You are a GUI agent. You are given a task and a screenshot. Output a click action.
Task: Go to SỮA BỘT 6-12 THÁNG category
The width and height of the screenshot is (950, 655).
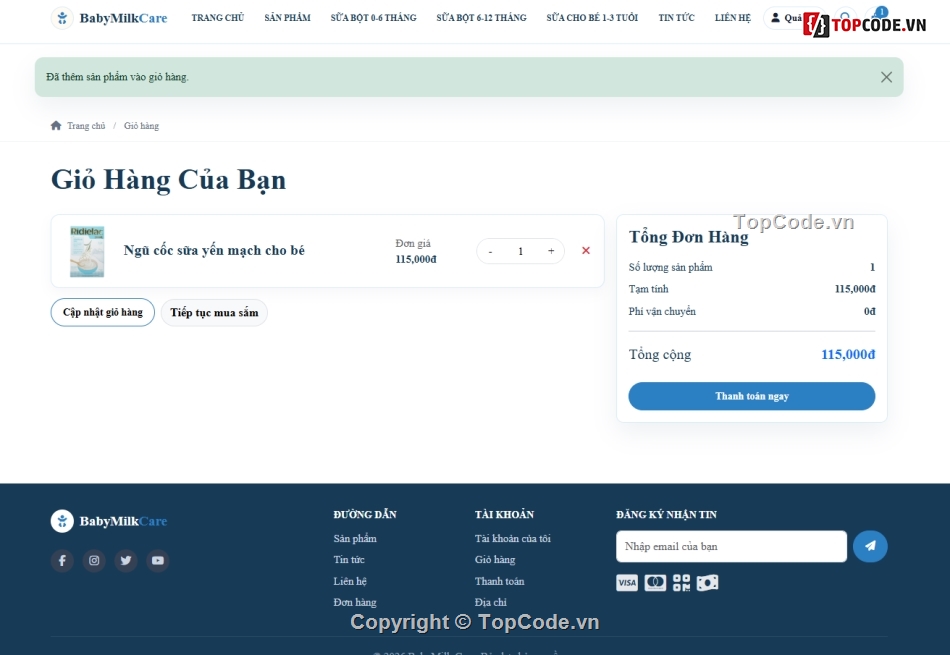(481, 18)
